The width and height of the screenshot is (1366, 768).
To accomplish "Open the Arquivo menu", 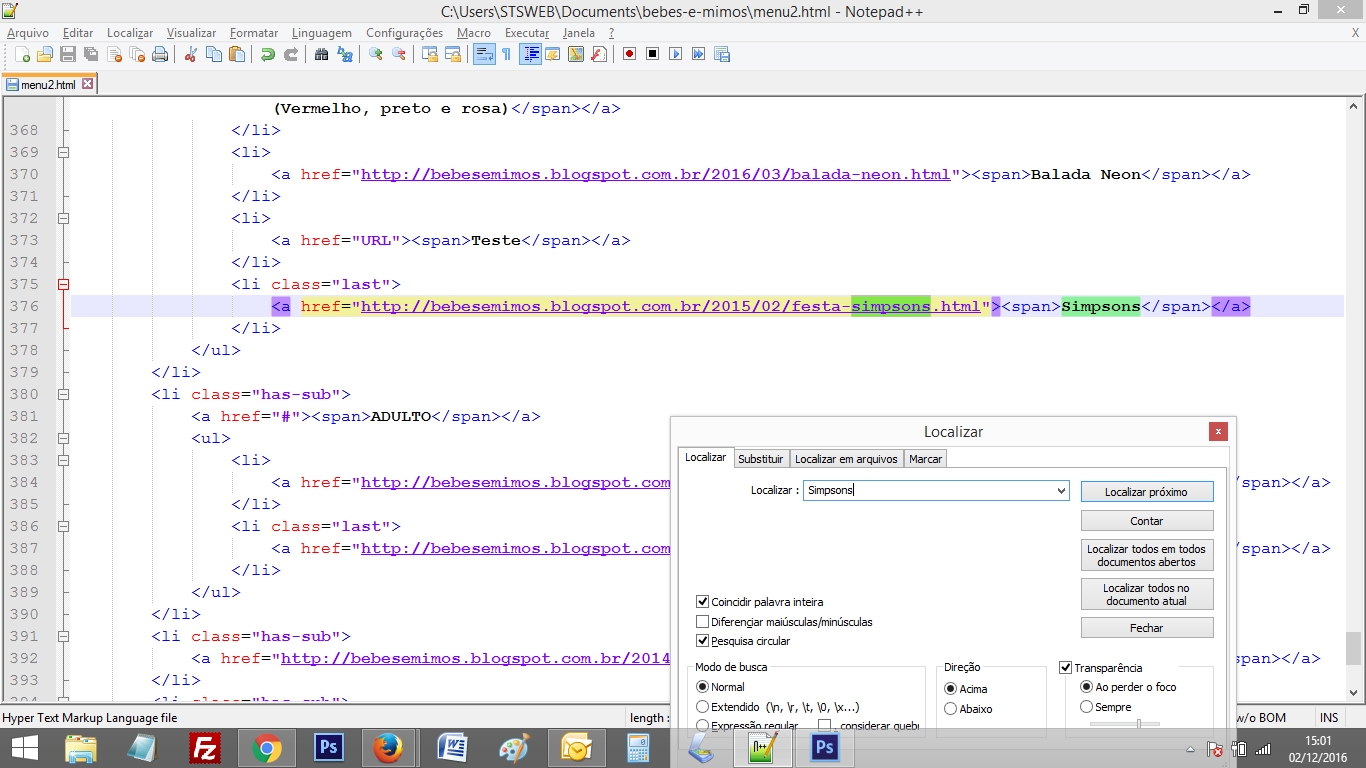I will click(28, 33).
